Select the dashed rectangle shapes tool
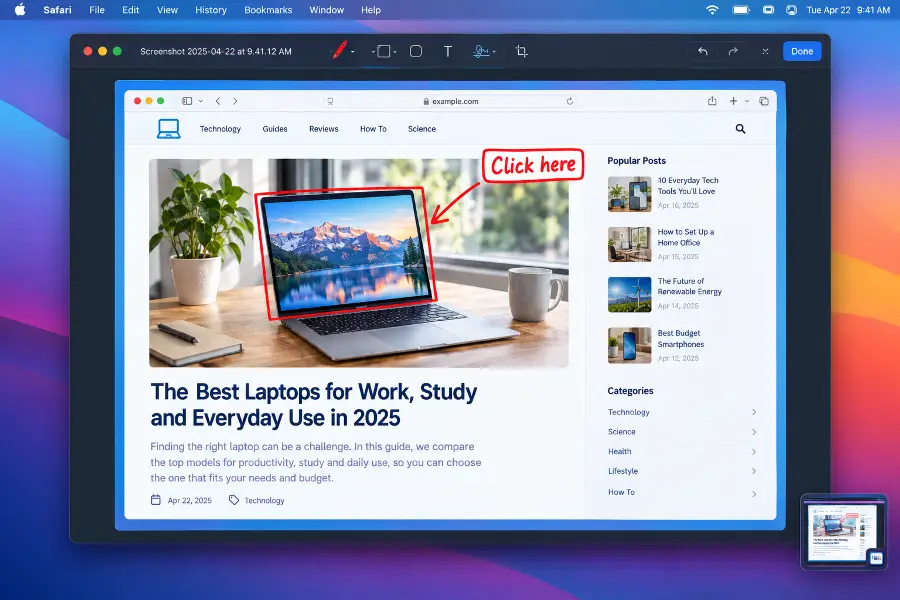Image resolution: width=900 pixels, height=600 pixels. click(383, 52)
